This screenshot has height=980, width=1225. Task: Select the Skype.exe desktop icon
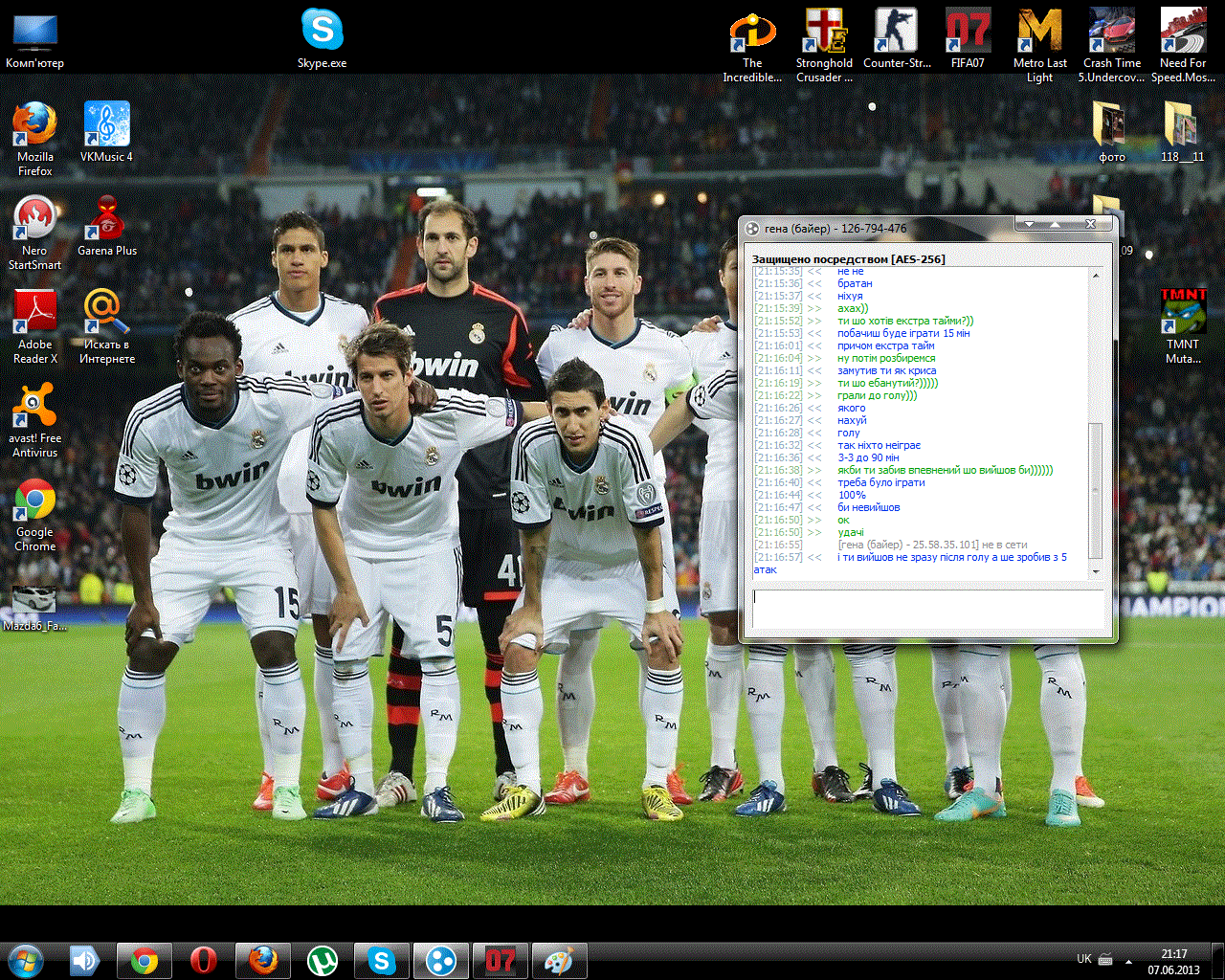point(323,39)
